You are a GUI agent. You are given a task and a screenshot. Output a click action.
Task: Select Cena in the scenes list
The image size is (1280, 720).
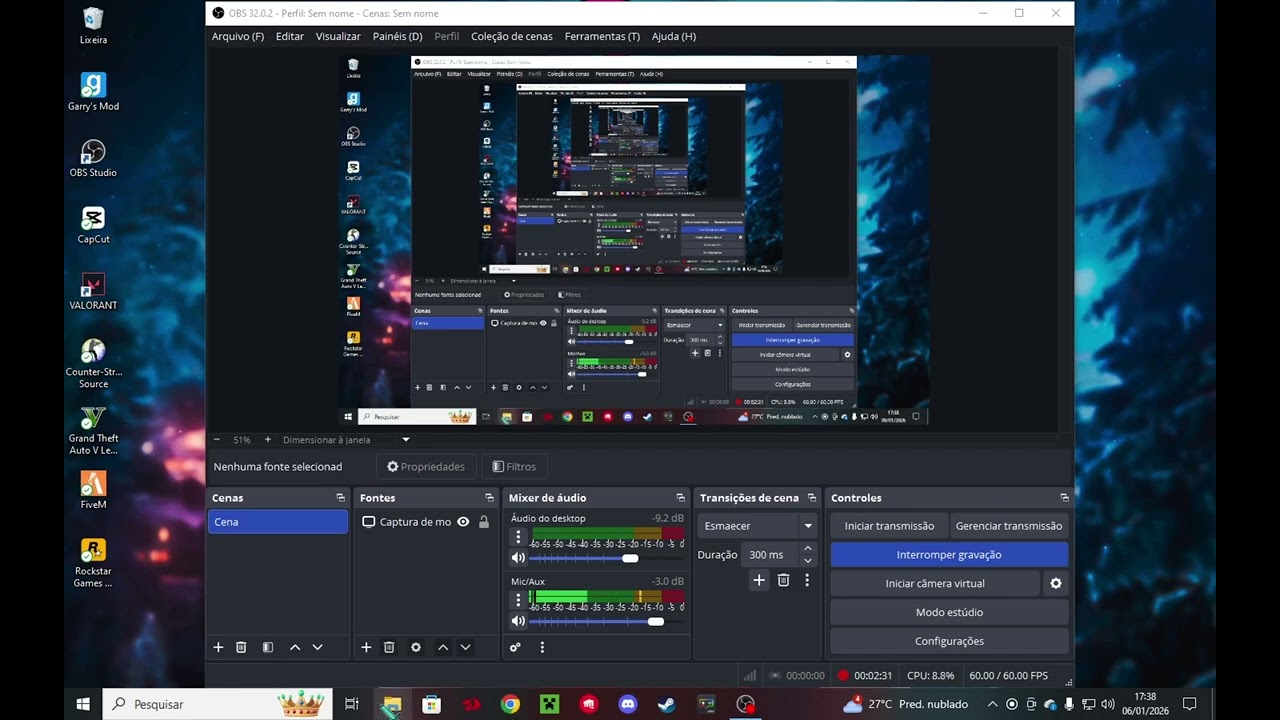[x=278, y=522]
